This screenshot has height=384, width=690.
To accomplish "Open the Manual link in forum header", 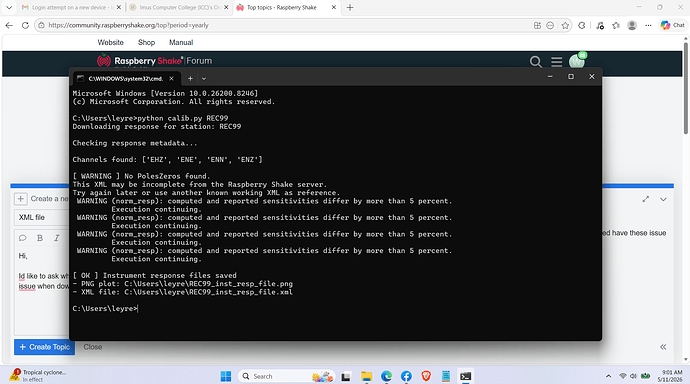I will point(181,43).
